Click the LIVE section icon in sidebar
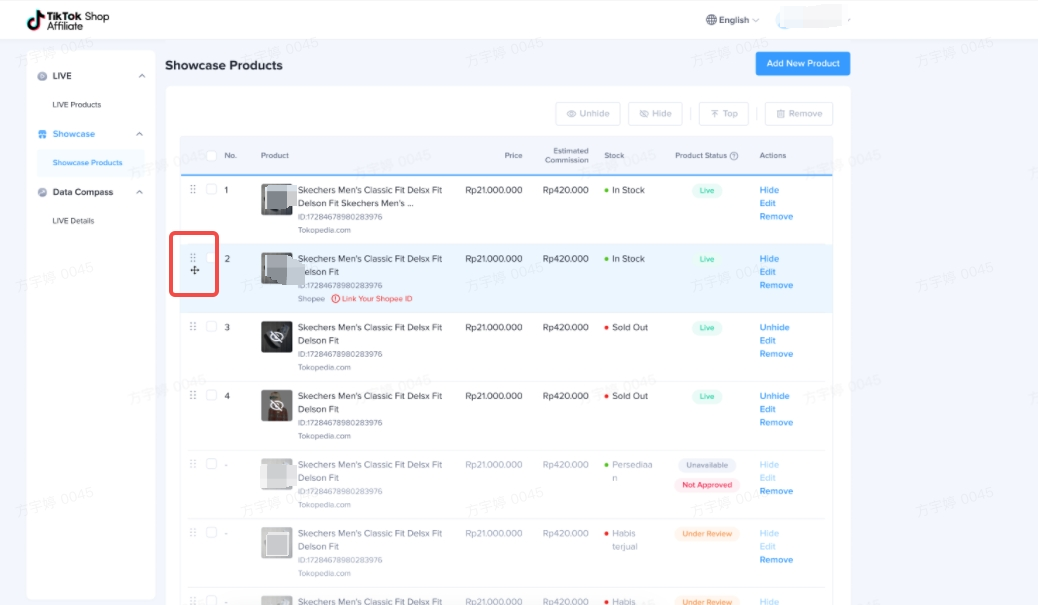This screenshot has height=605, width=1038. pyautogui.click(x=42, y=76)
